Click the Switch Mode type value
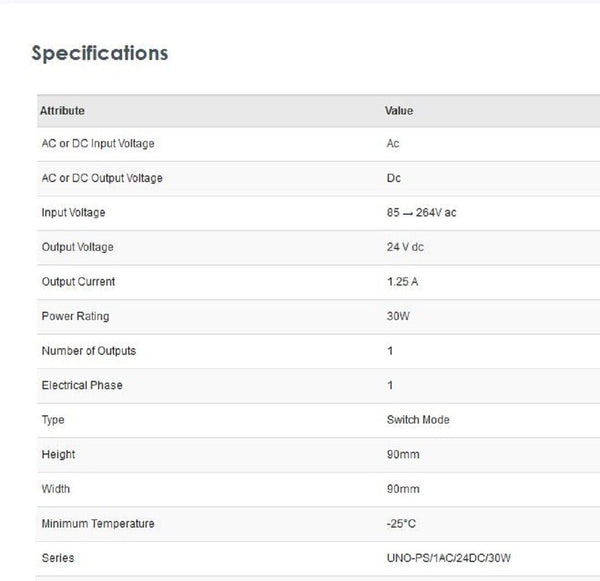Viewport: 600px width, 581px height. coord(418,420)
